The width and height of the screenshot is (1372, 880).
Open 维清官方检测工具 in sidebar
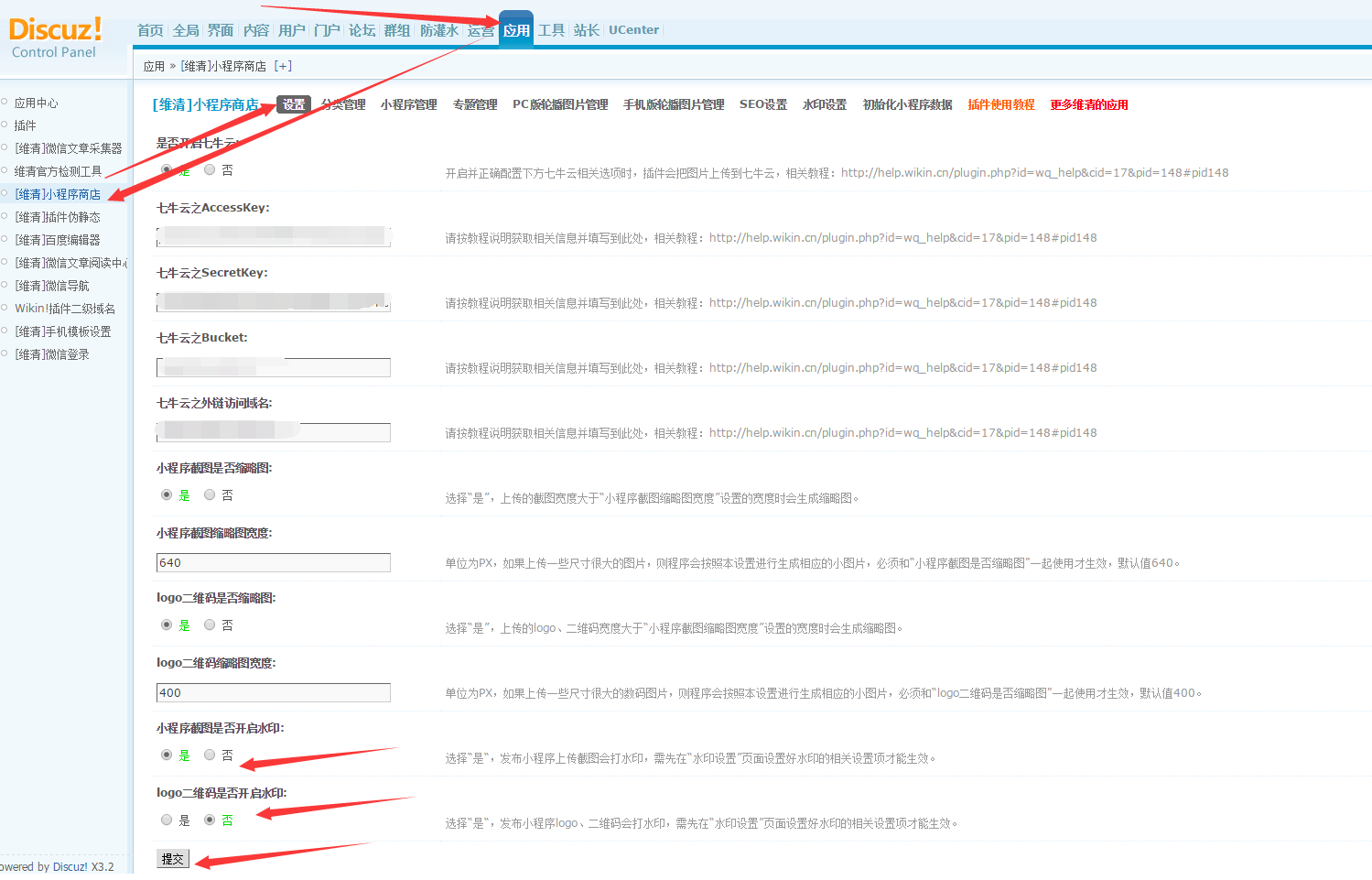58,171
